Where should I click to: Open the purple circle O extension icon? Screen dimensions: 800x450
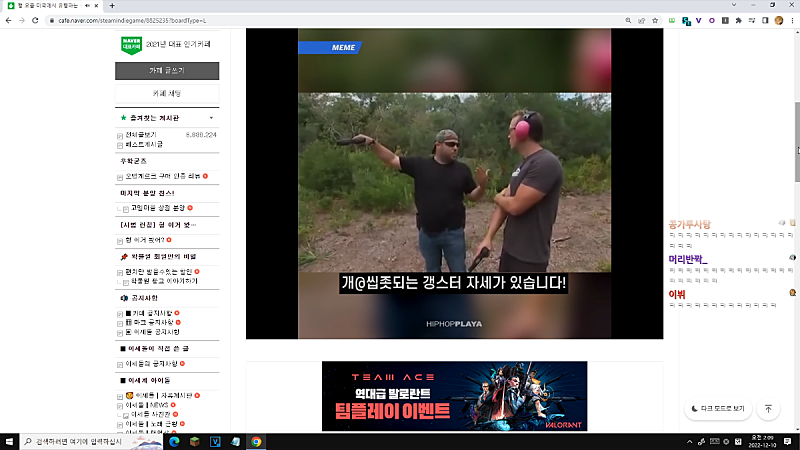(x=712, y=20)
